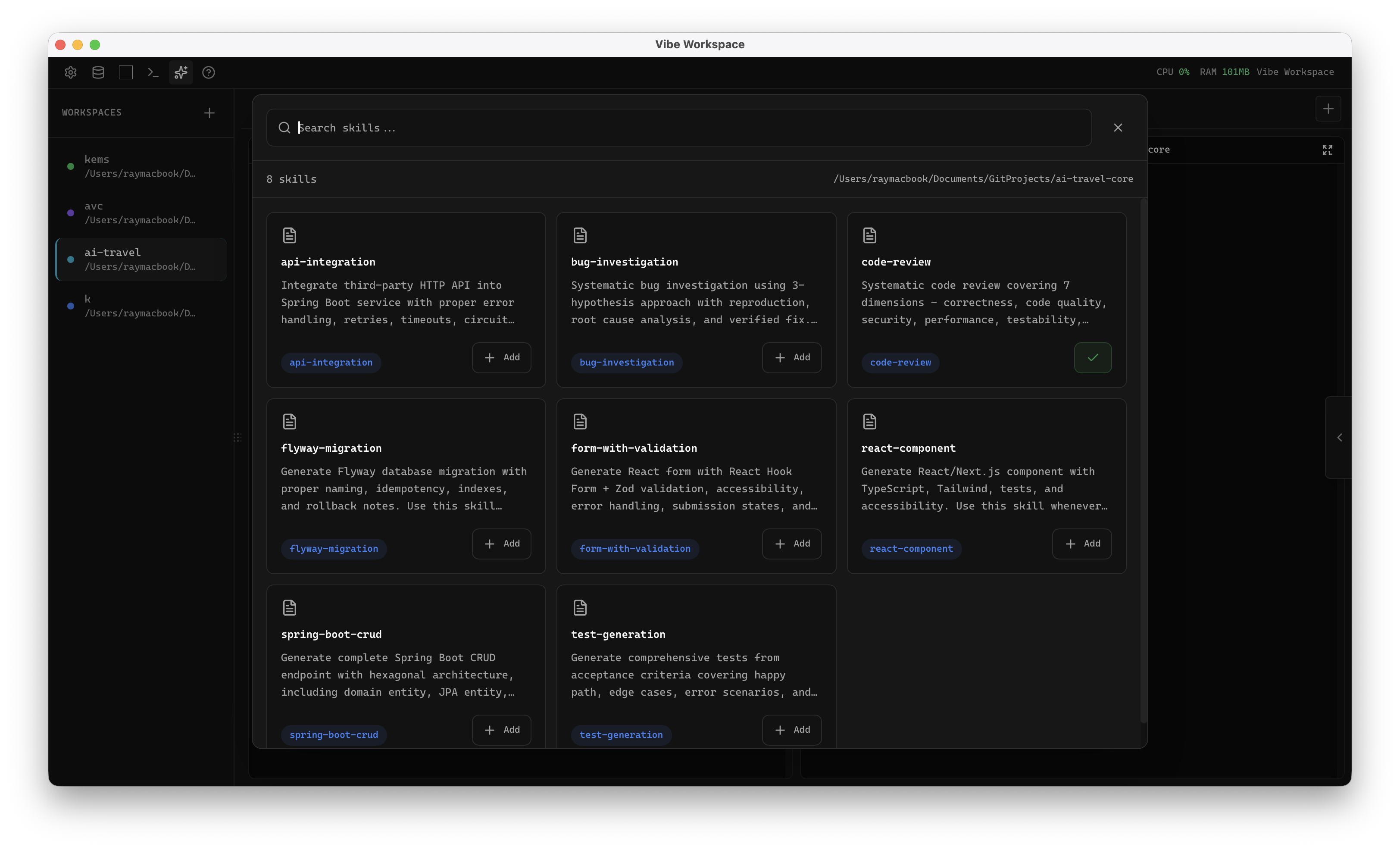The height and width of the screenshot is (850, 1400).
Task: Click the document icon on test-generation card
Action: coord(580,608)
